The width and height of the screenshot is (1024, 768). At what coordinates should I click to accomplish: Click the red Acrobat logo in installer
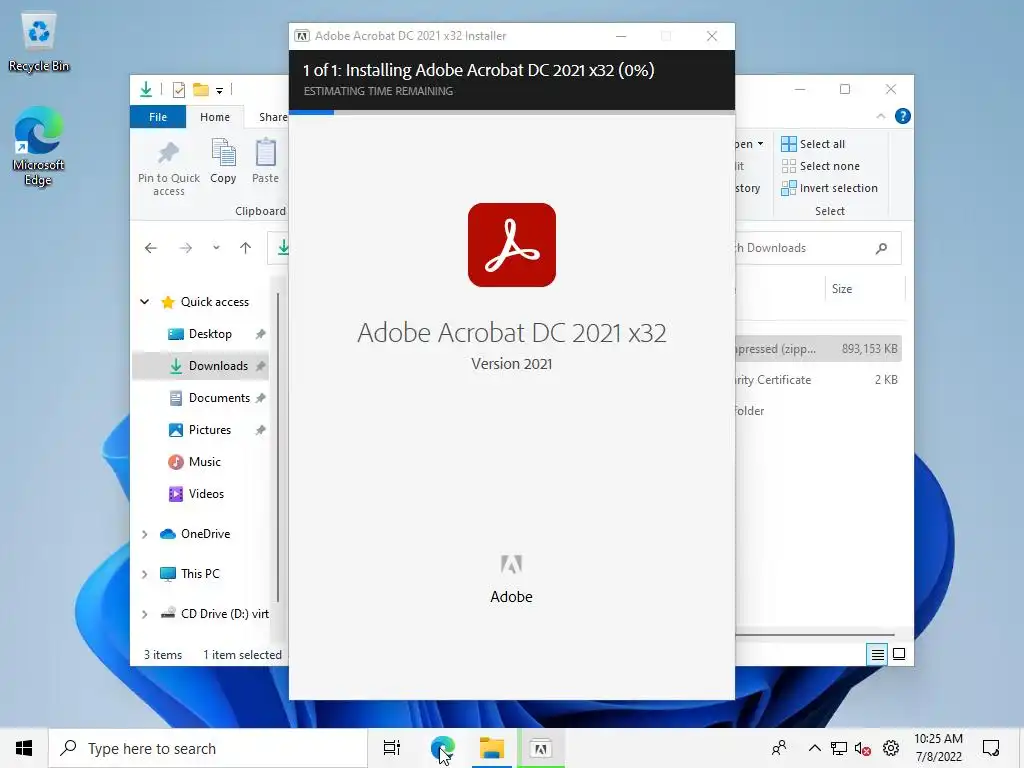[x=511, y=245]
